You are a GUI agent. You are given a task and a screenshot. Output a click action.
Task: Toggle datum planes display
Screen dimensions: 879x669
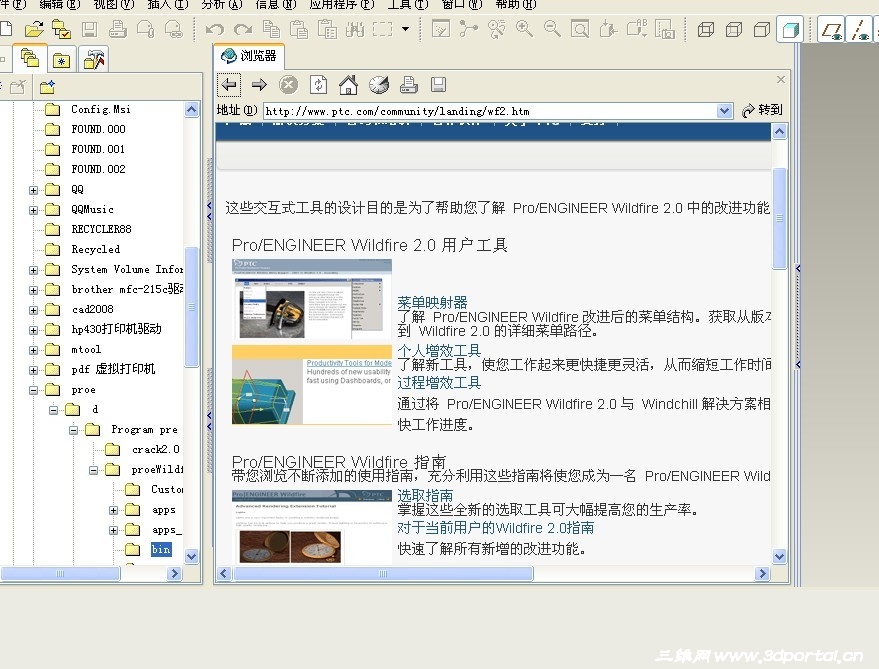[x=832, y=29]
